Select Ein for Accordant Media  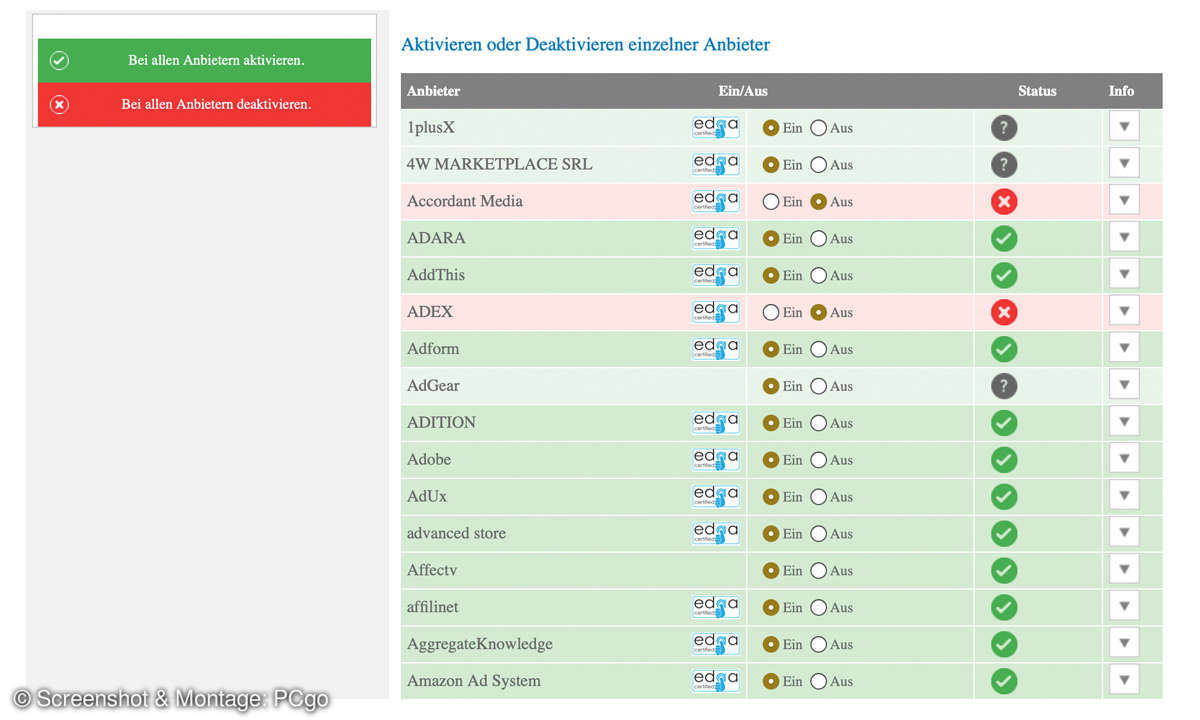pyautogui.click(x=771, y=202)
